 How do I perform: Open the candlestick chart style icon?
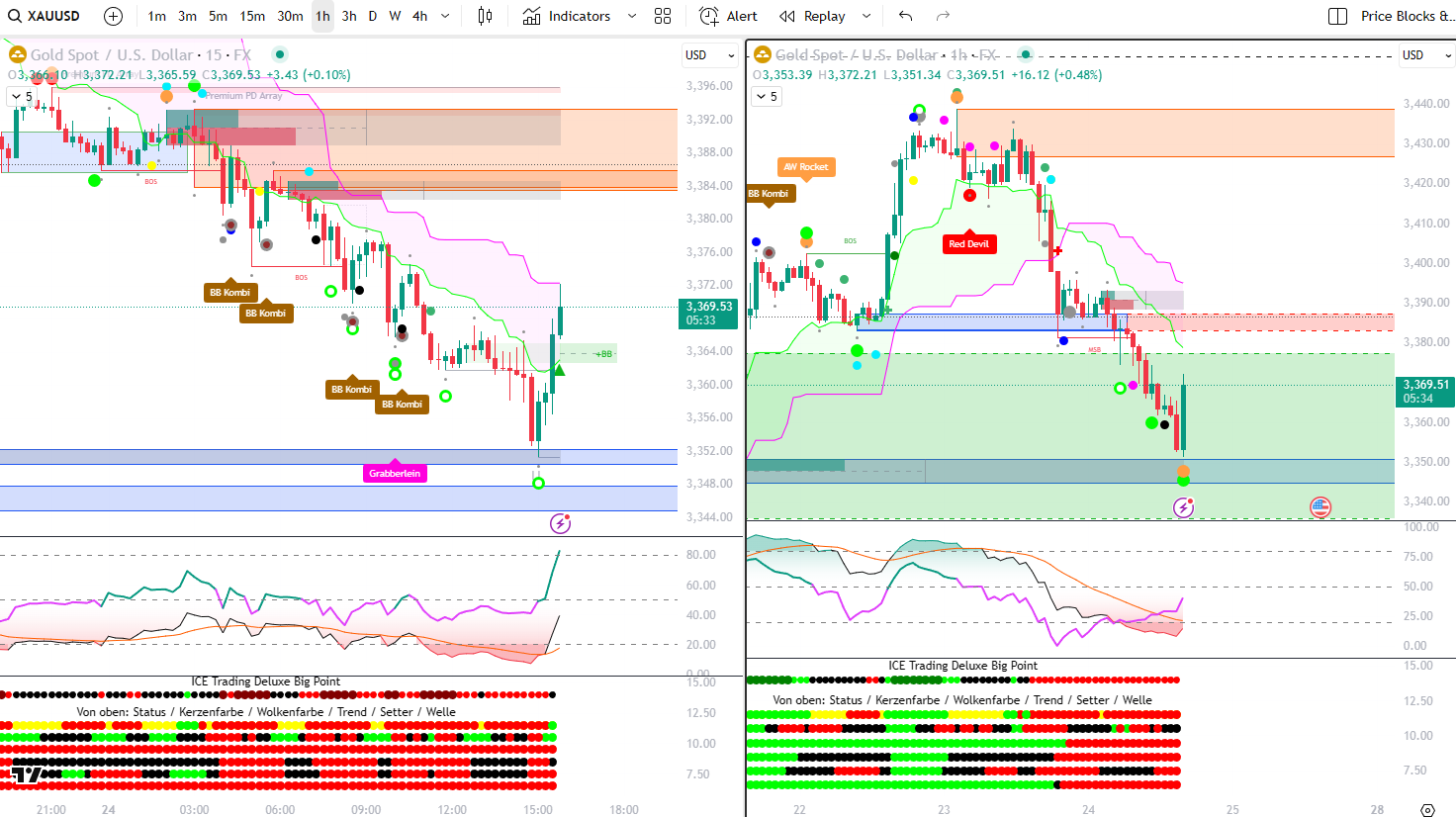(x=485, y=16)
